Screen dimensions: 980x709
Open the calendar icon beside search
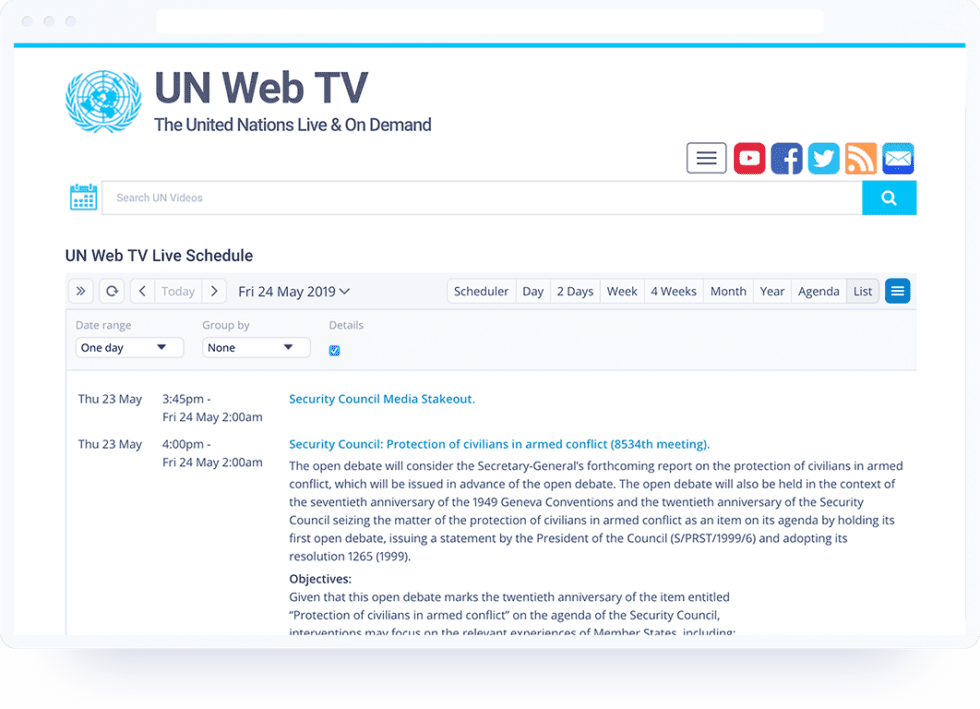pos(83,198)
